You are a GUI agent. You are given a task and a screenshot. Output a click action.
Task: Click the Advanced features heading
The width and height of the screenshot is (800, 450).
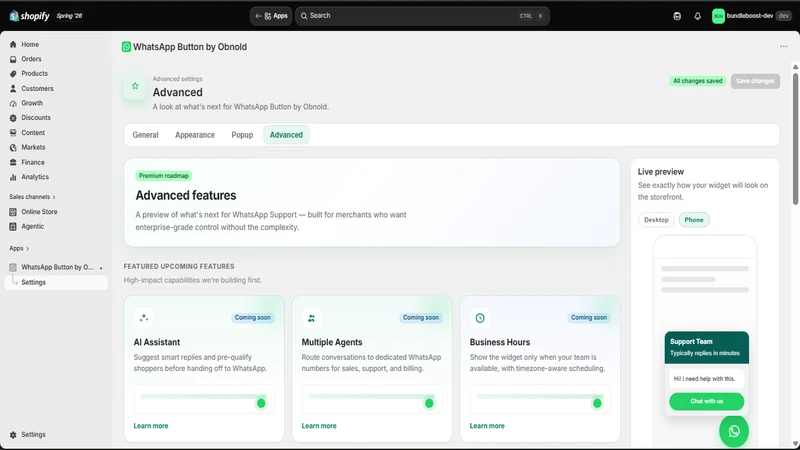click(186, 195)
